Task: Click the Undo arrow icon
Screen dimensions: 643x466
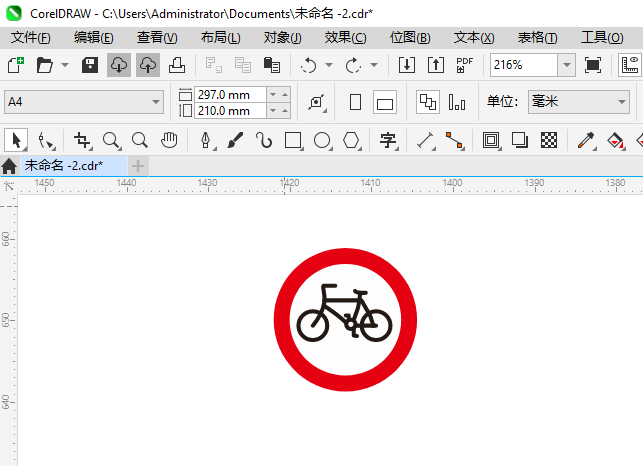Action: pos(308,65)
